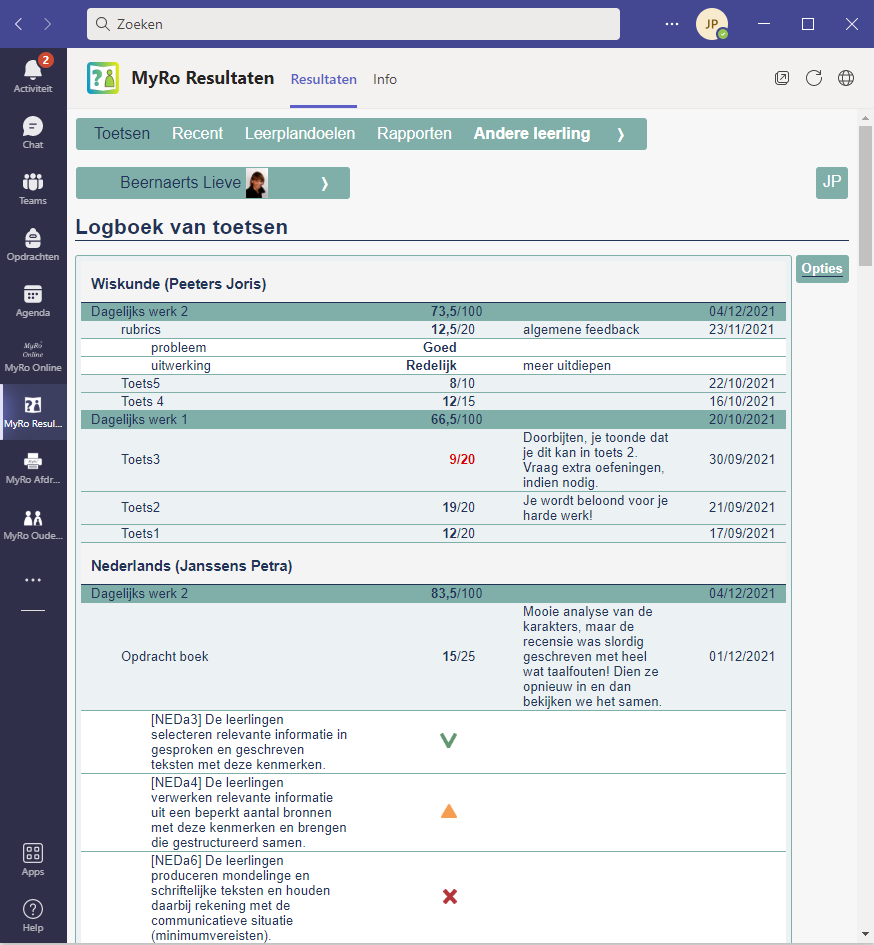
Task: Click the 'algemene feedback' comment
Action: (581, 330)
